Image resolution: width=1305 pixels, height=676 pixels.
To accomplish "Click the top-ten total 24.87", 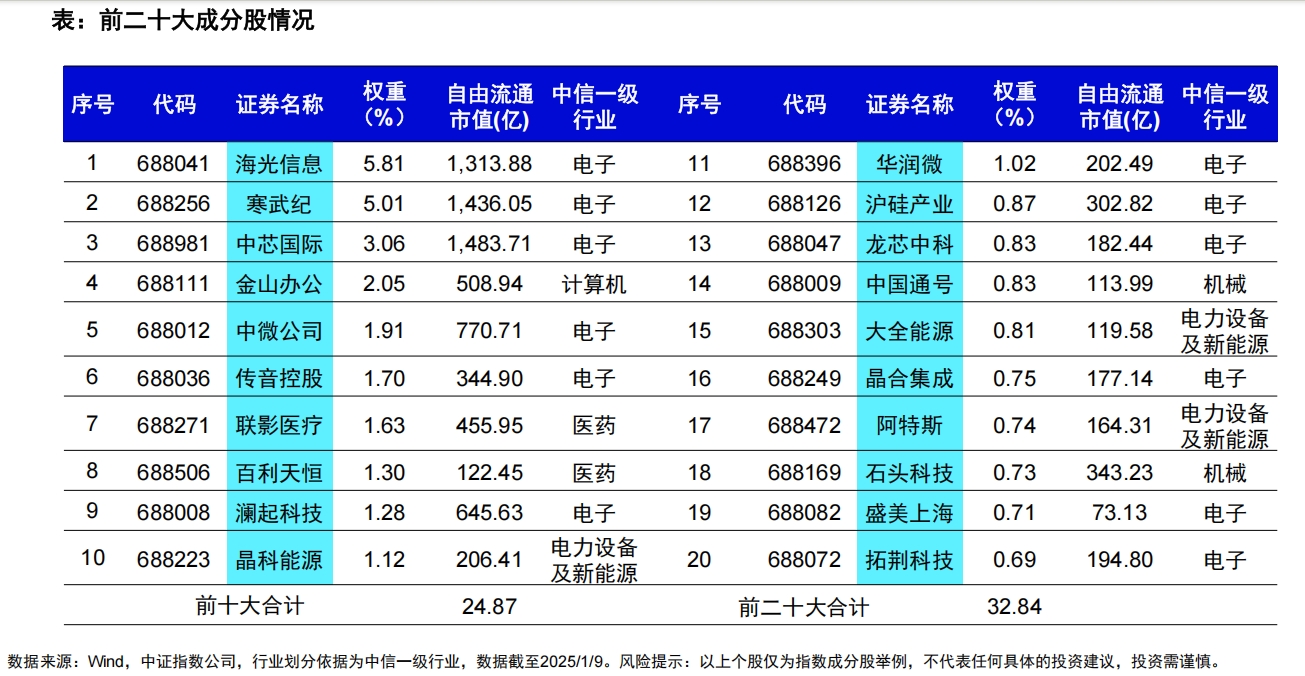I will pos(490,606).
